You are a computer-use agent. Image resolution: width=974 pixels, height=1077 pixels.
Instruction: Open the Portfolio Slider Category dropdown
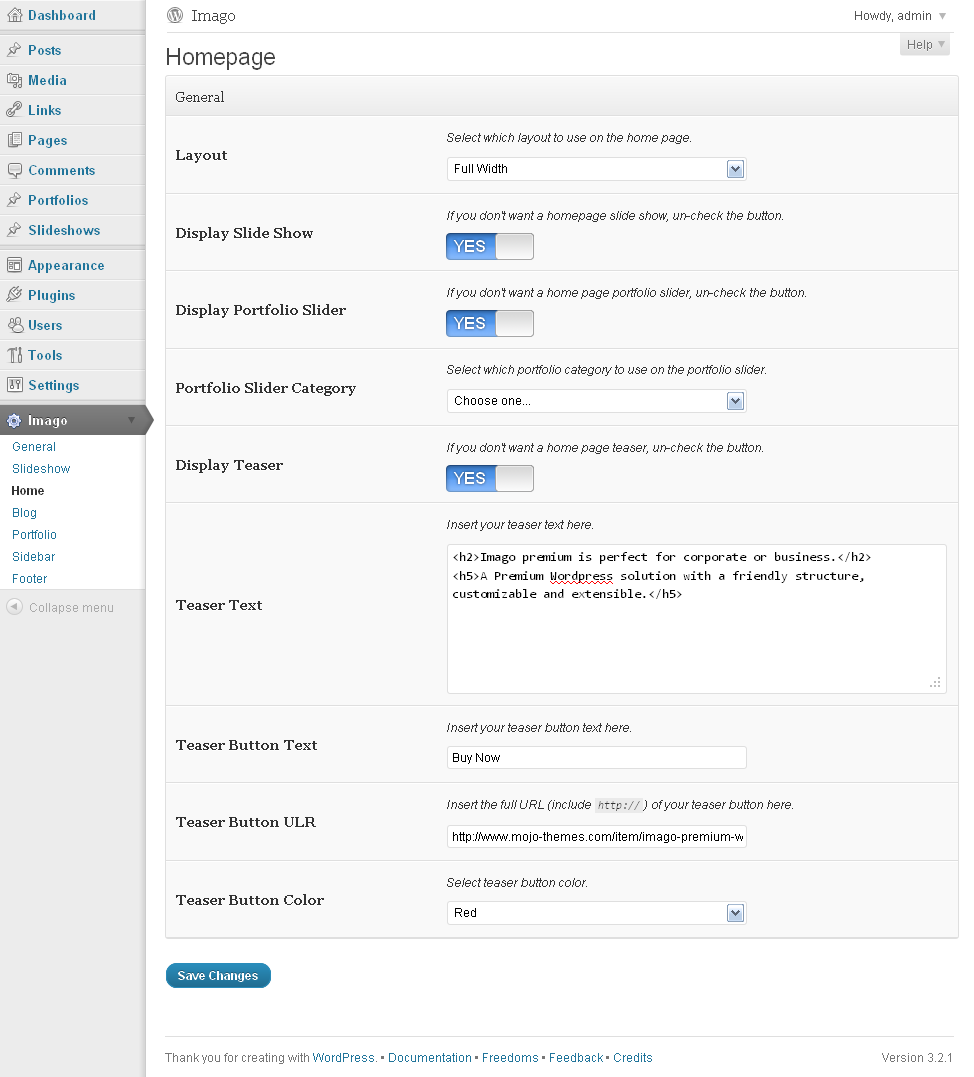(x=596, y=401)
